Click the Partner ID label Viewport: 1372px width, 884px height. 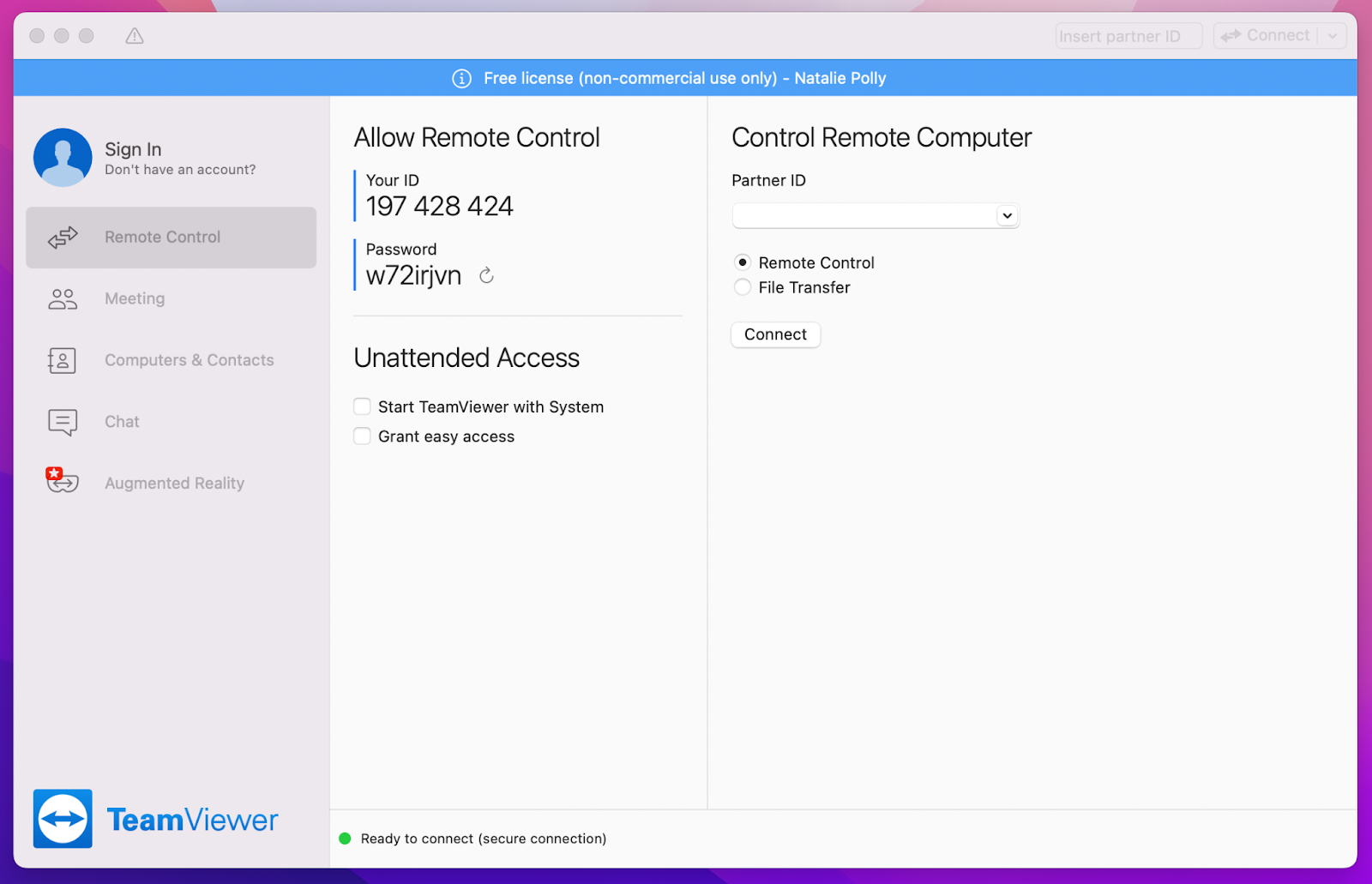[769, 181]
